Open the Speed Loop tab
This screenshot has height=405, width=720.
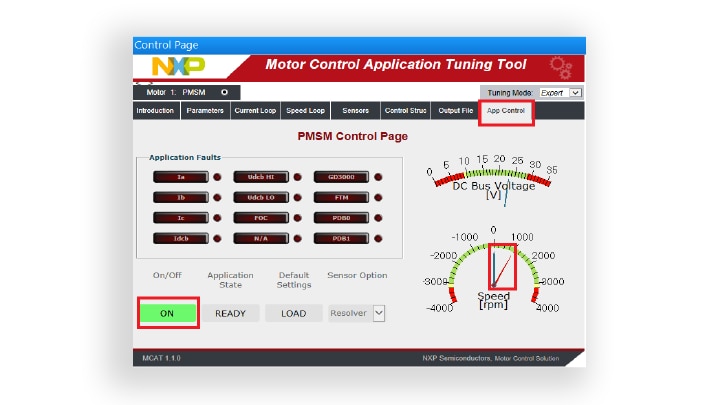pyautogui.click(x=305, y=111)
